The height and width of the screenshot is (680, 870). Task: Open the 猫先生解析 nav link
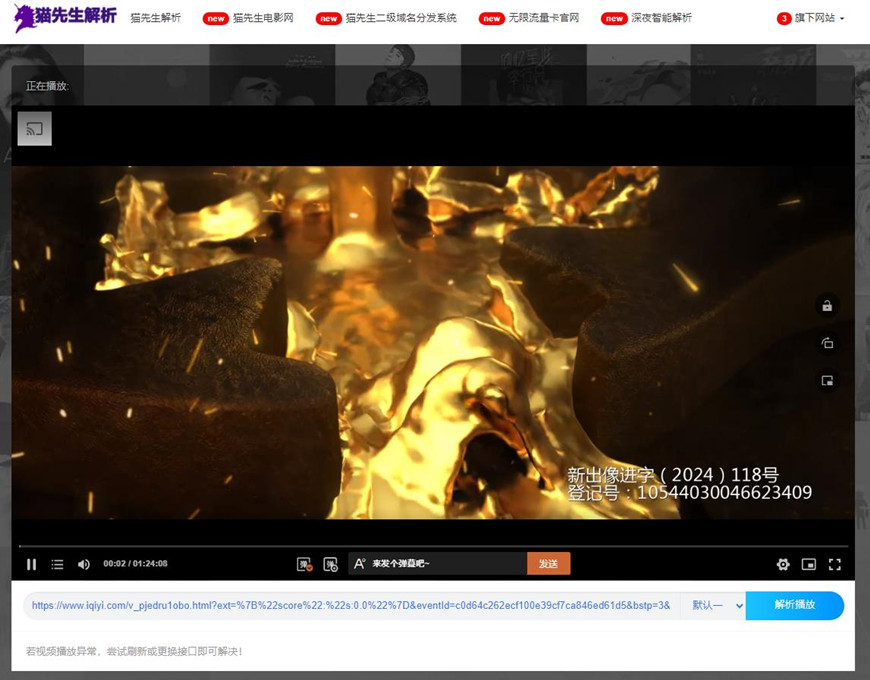pos(155,18)
